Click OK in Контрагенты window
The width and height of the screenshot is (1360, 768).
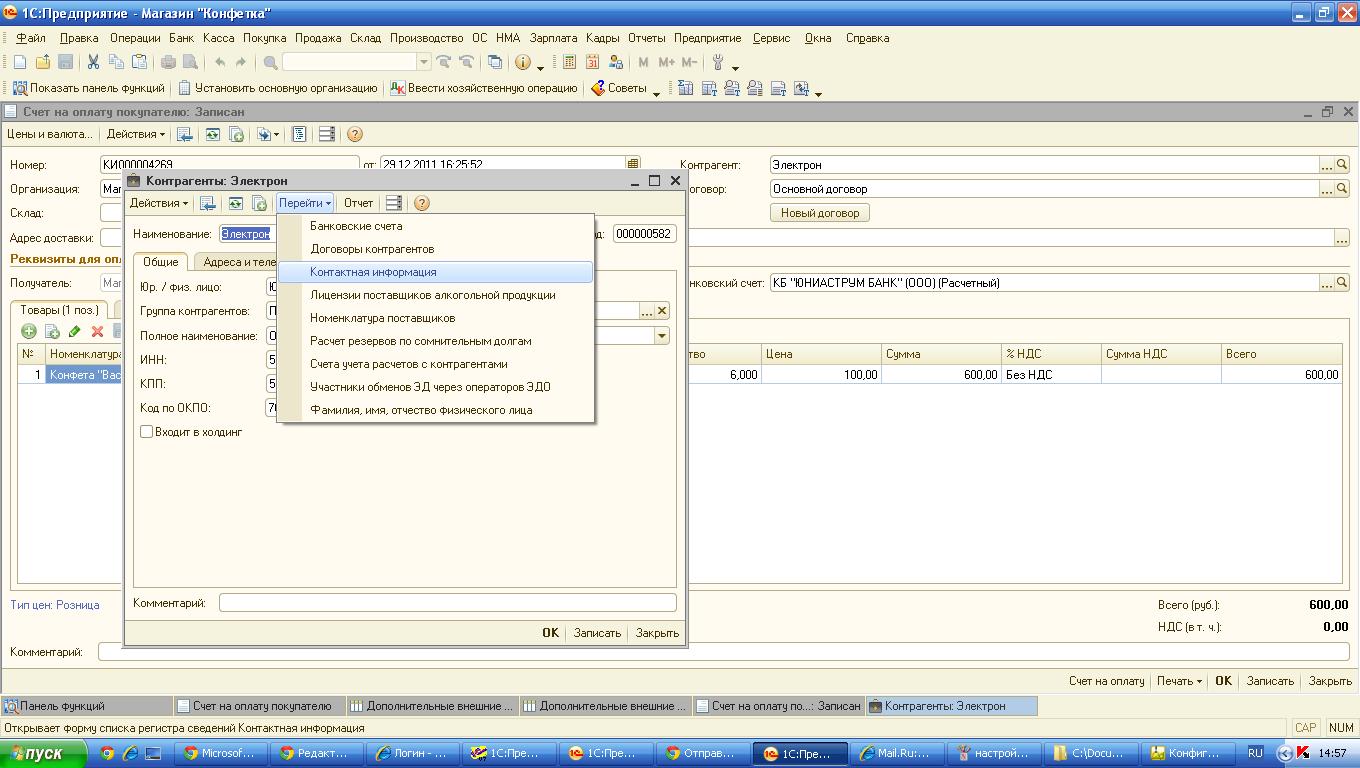coord(550,633)
